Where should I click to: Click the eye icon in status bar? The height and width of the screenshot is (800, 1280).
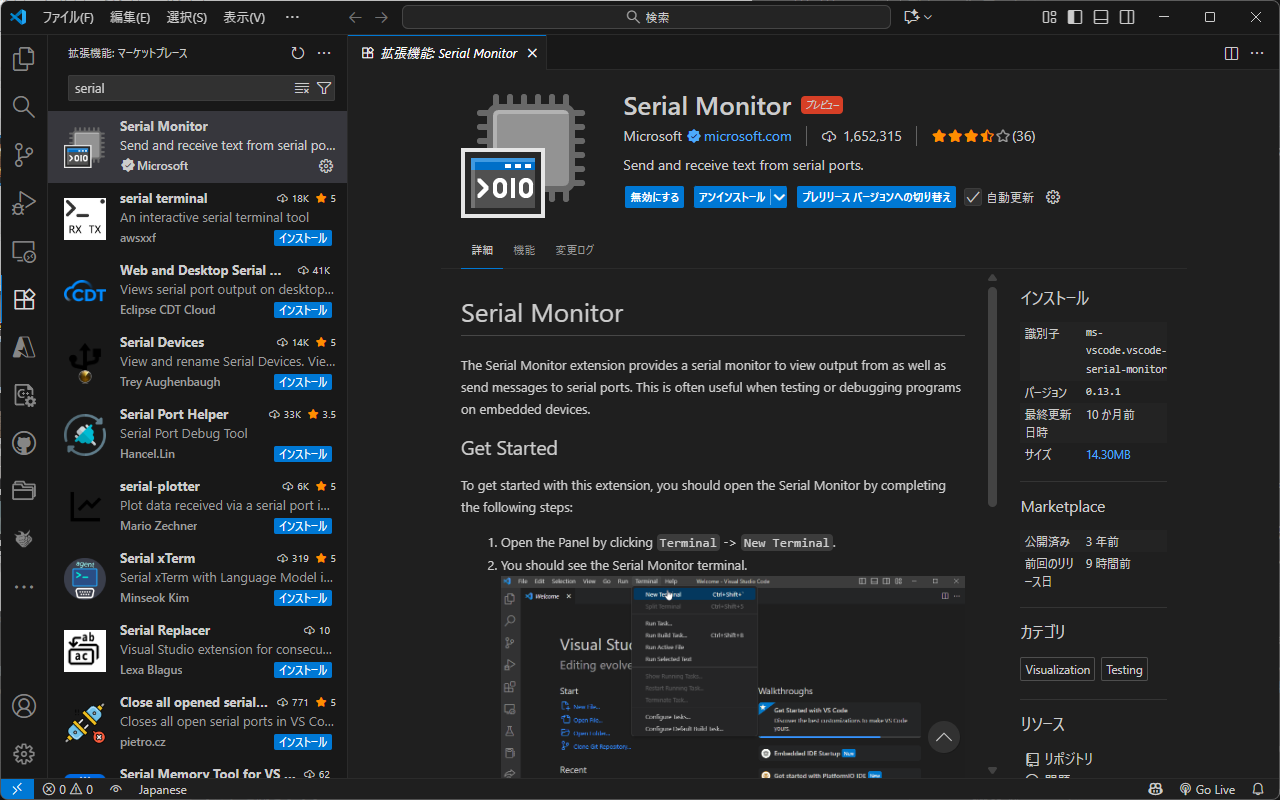tap(116, 789)
